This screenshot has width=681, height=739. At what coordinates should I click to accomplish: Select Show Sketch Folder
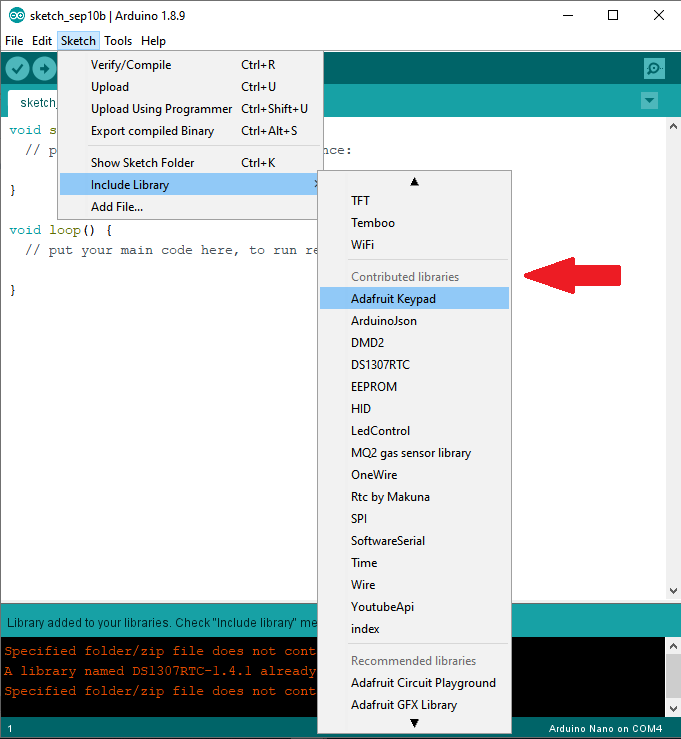189,163
